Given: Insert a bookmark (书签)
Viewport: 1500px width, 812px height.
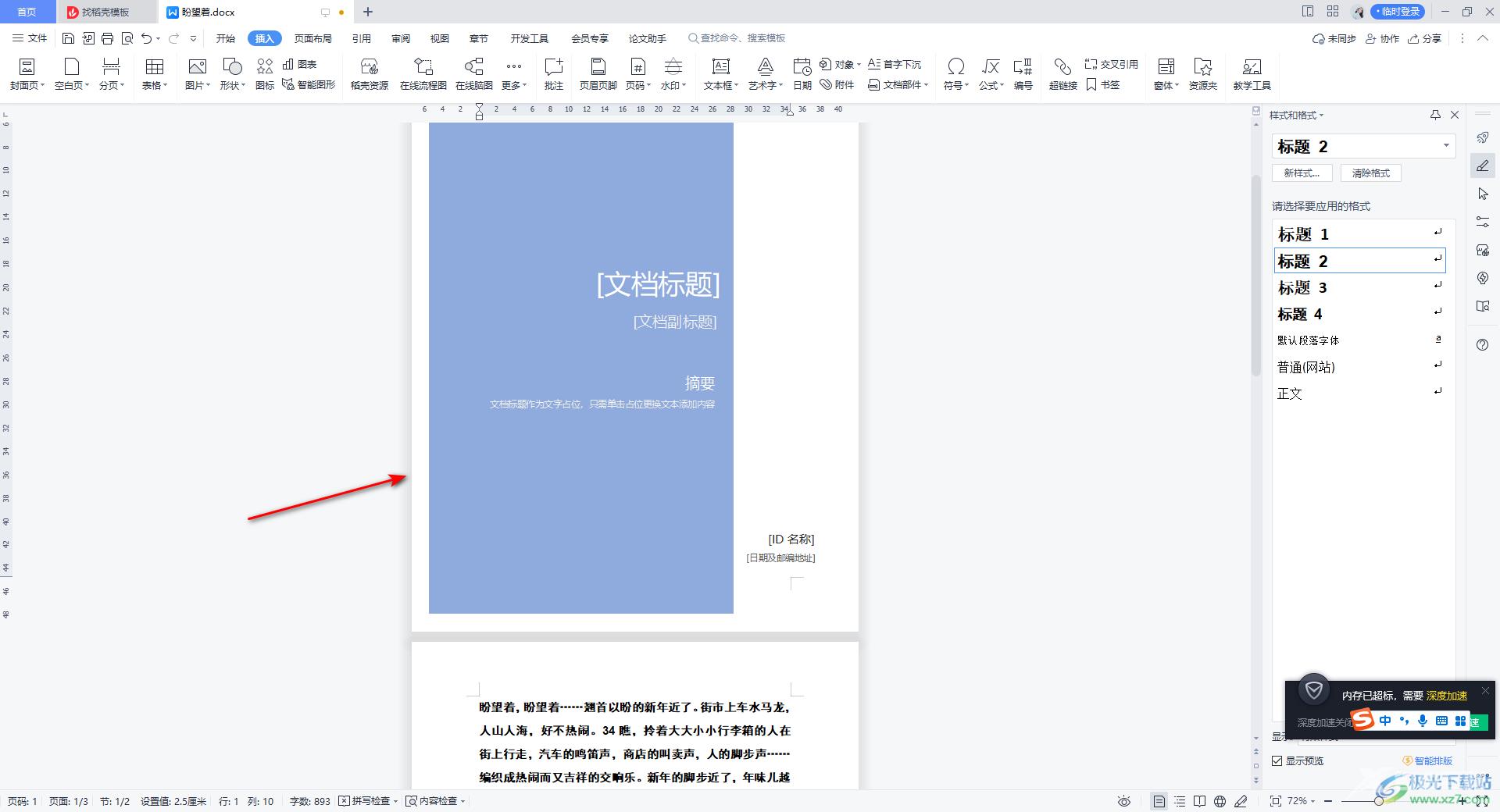Looking at the screenshot, I should click(1103, 84).
